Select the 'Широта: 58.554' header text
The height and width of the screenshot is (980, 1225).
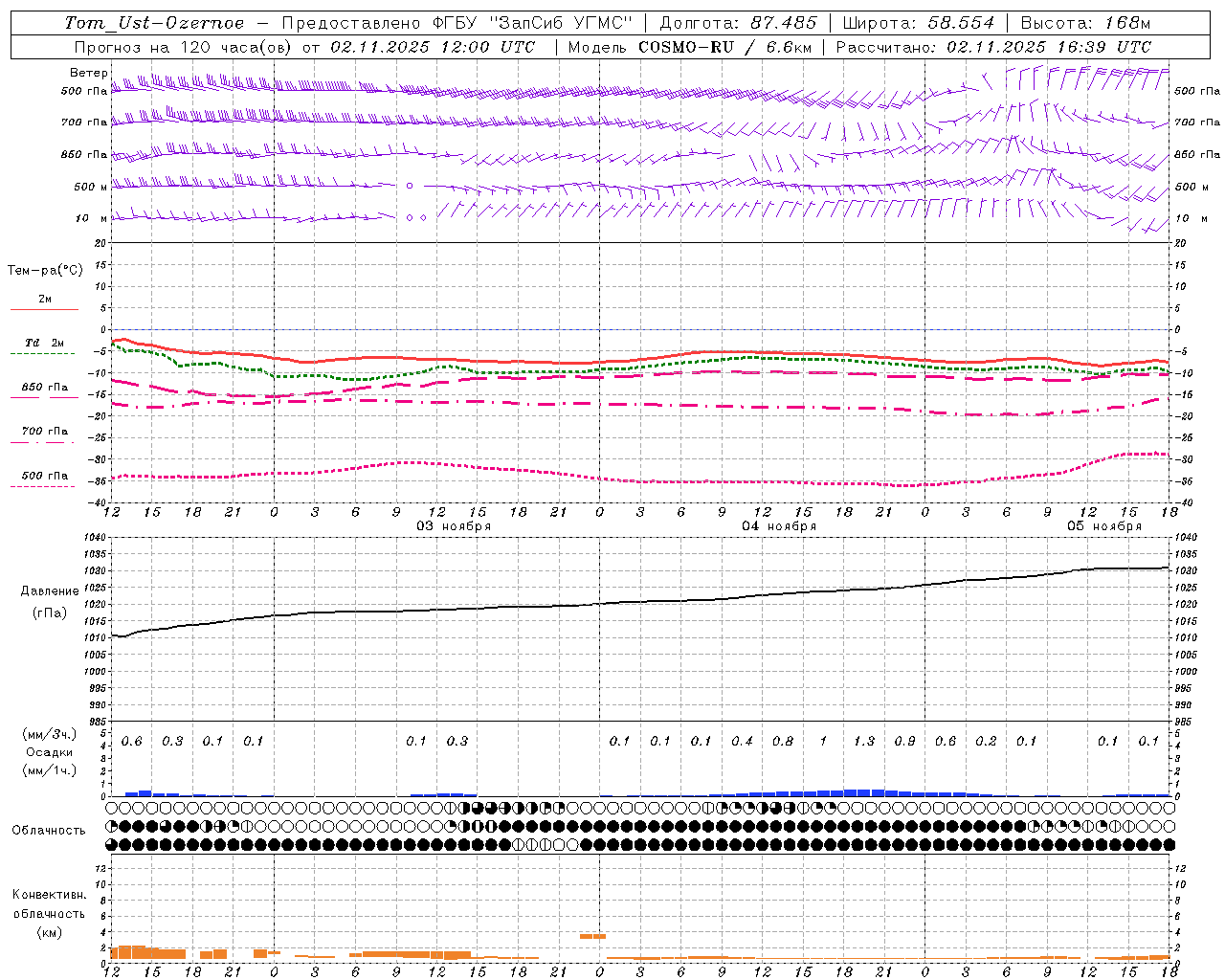click(x=918, y=23)
